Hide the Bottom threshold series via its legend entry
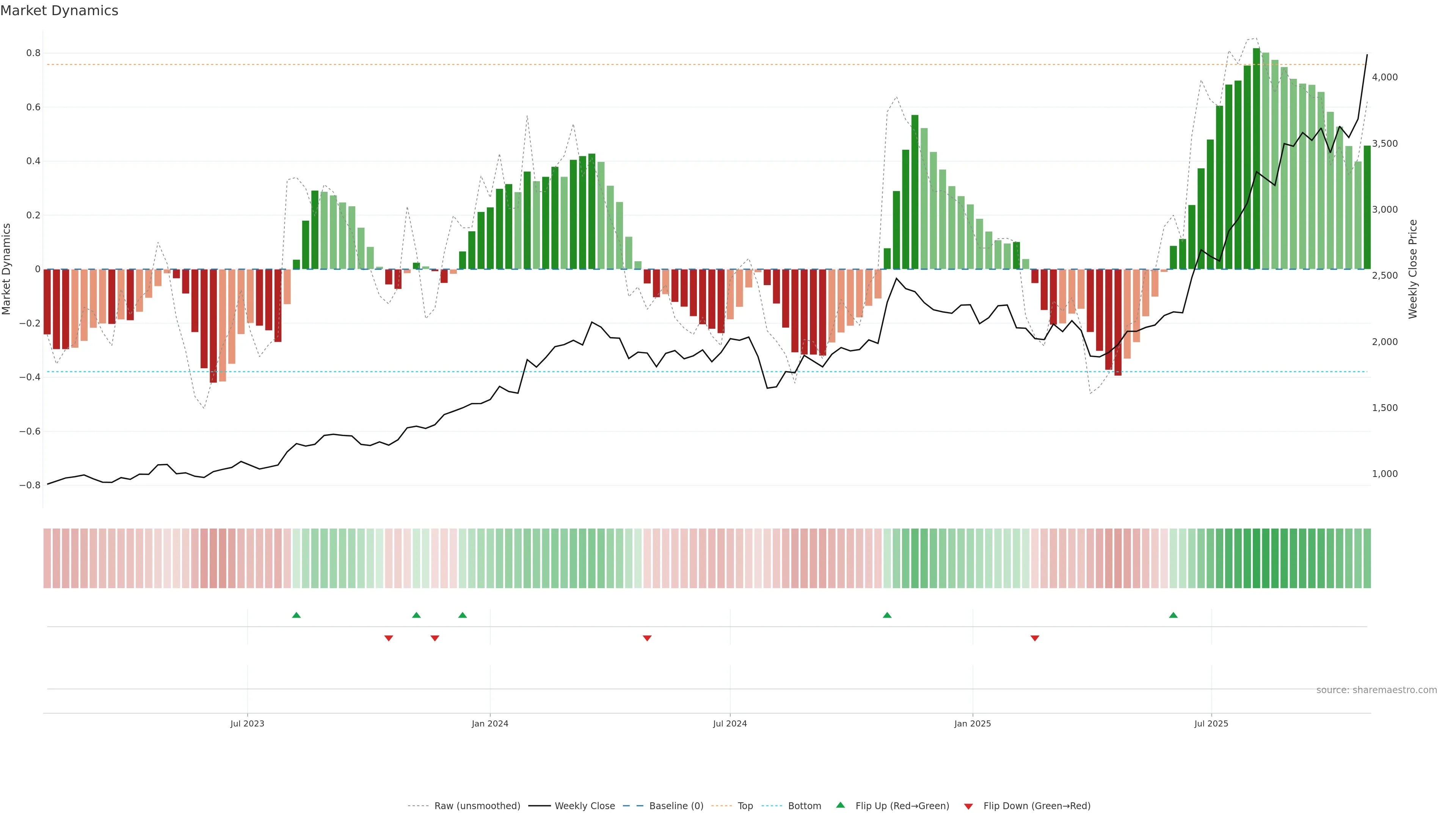This screenshot has height=819, width=1456. tap(804, 806)
